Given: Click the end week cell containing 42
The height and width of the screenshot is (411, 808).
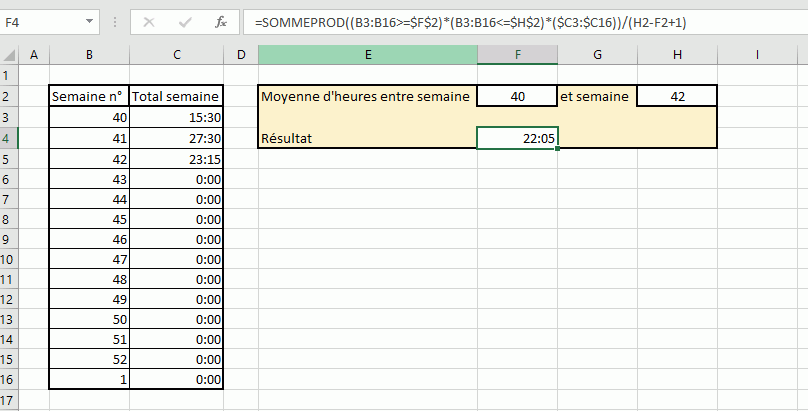Looking at the screenshot, I should pos(677,96).
